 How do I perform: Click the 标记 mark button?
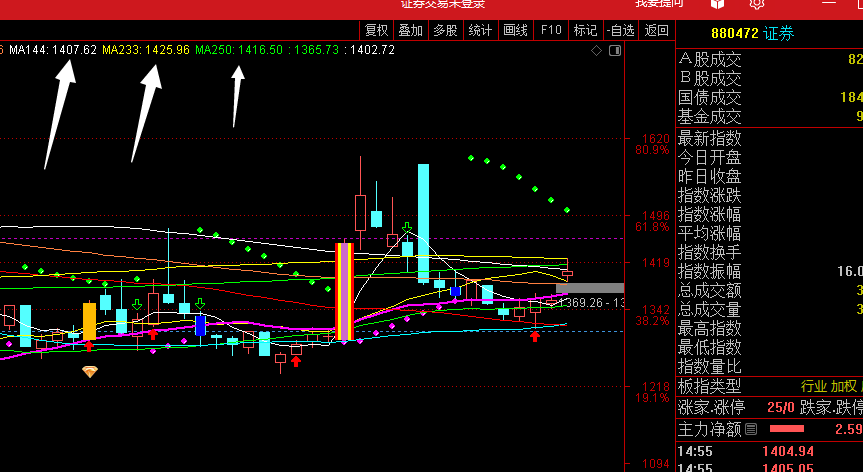tap(585, 30)
